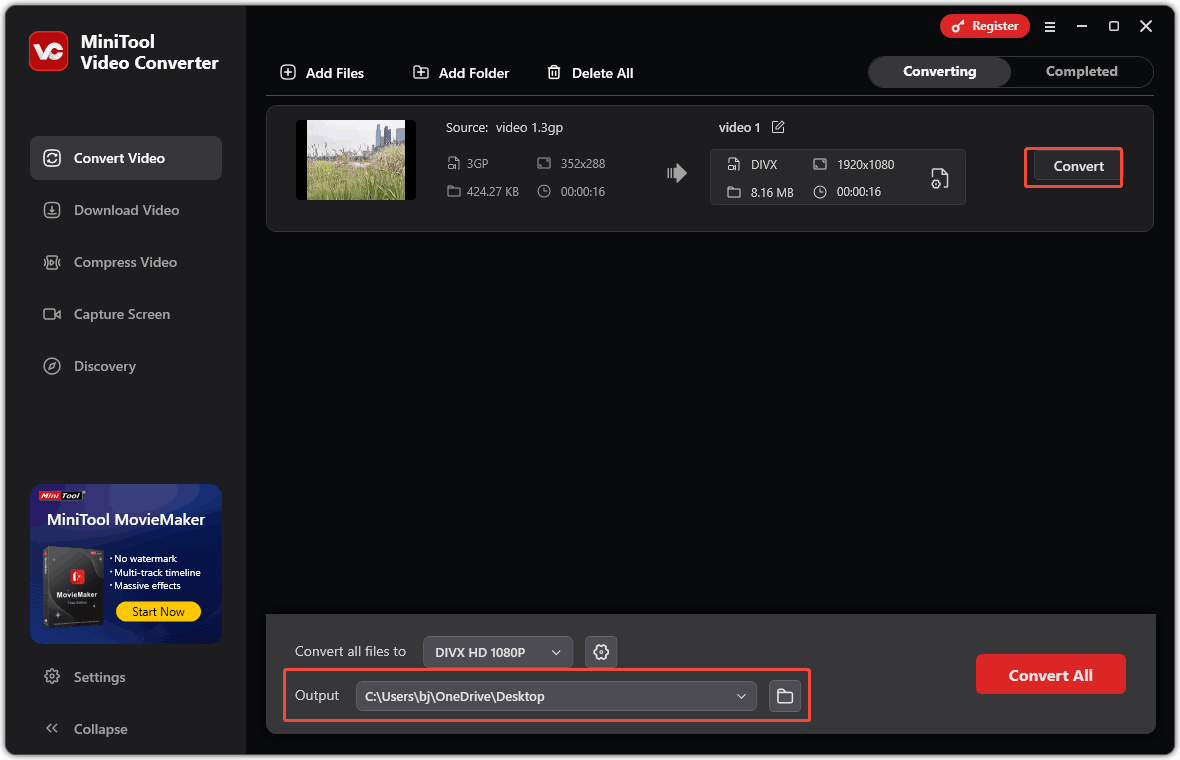Viewport: 1180px width, 760px height.
Task: Open the output format settings icon for video 1
Action: pos(939,178)
